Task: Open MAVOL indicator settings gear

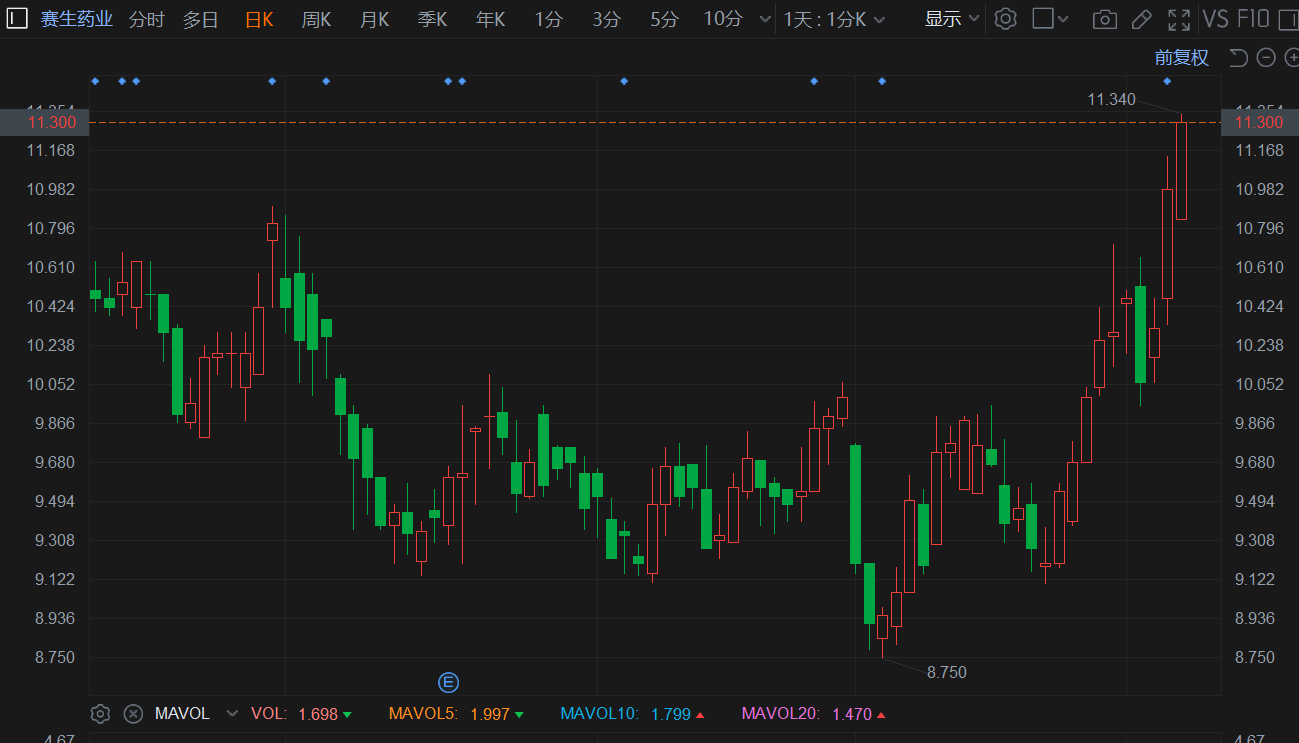Action: pos(100,714)
